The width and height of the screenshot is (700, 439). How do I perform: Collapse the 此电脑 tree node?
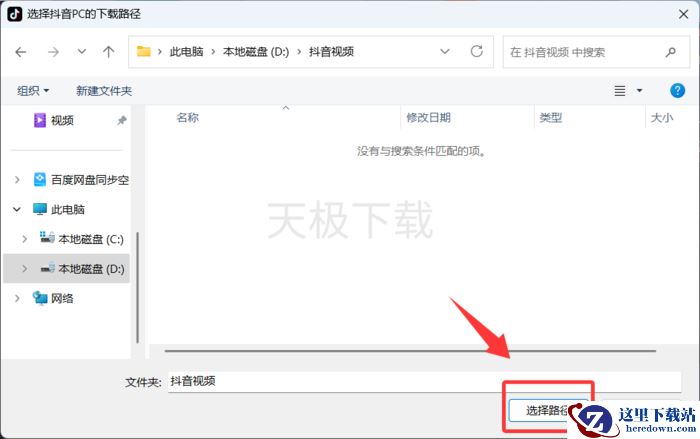[x=17, y=209]
